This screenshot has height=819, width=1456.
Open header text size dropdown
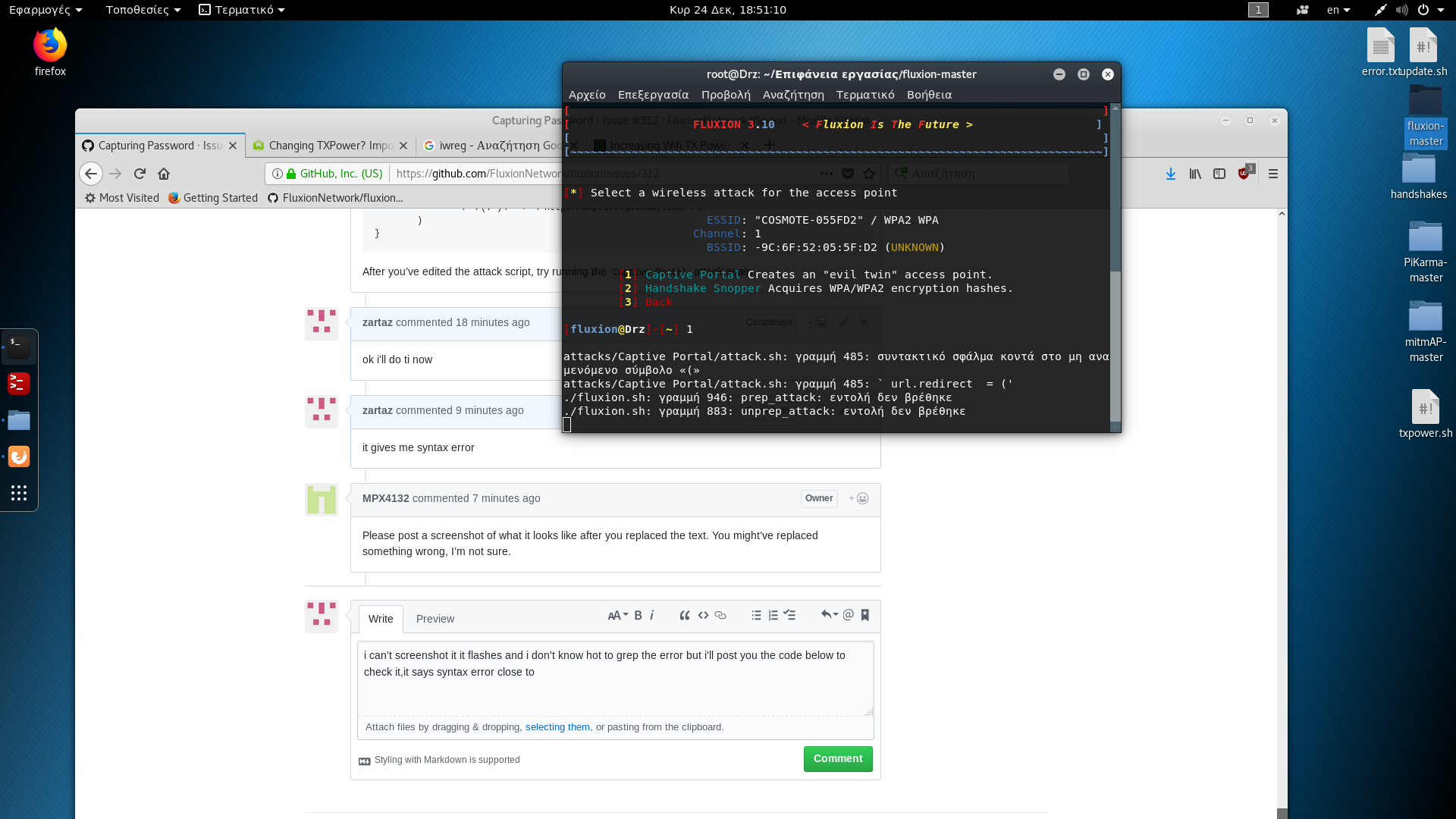[x=618, y=615]
